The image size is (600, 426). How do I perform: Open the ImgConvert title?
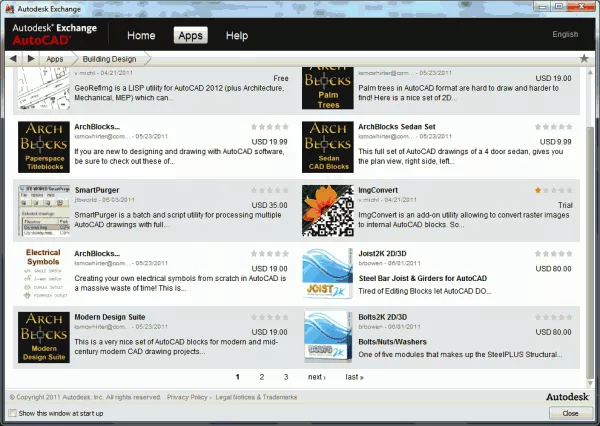pos(378,190)
